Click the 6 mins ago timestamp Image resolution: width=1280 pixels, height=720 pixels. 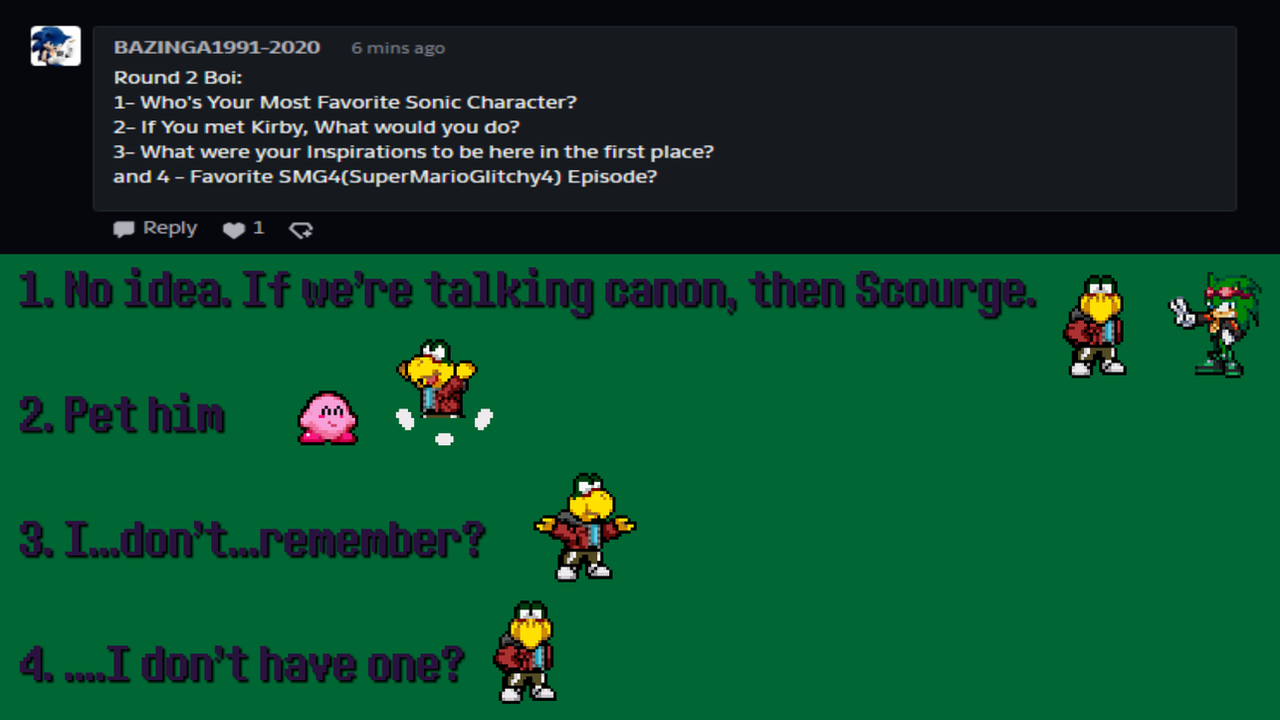(x=398, y=48)
